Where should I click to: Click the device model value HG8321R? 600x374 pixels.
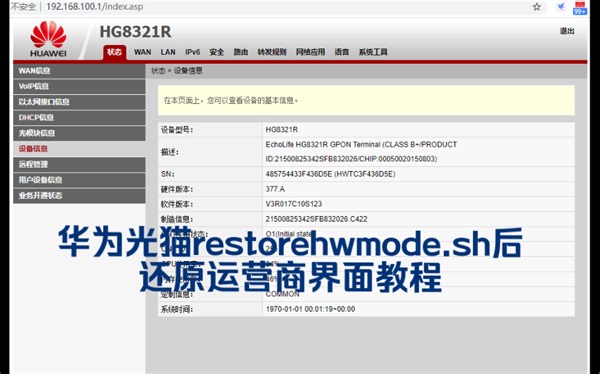pos(282,130)
